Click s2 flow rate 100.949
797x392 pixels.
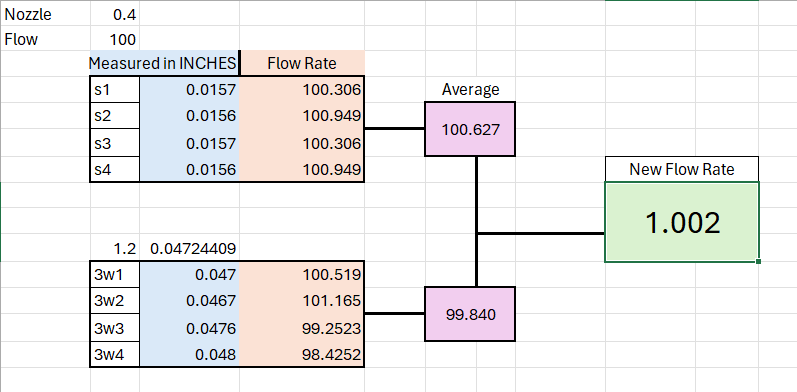tap(302, 116)
